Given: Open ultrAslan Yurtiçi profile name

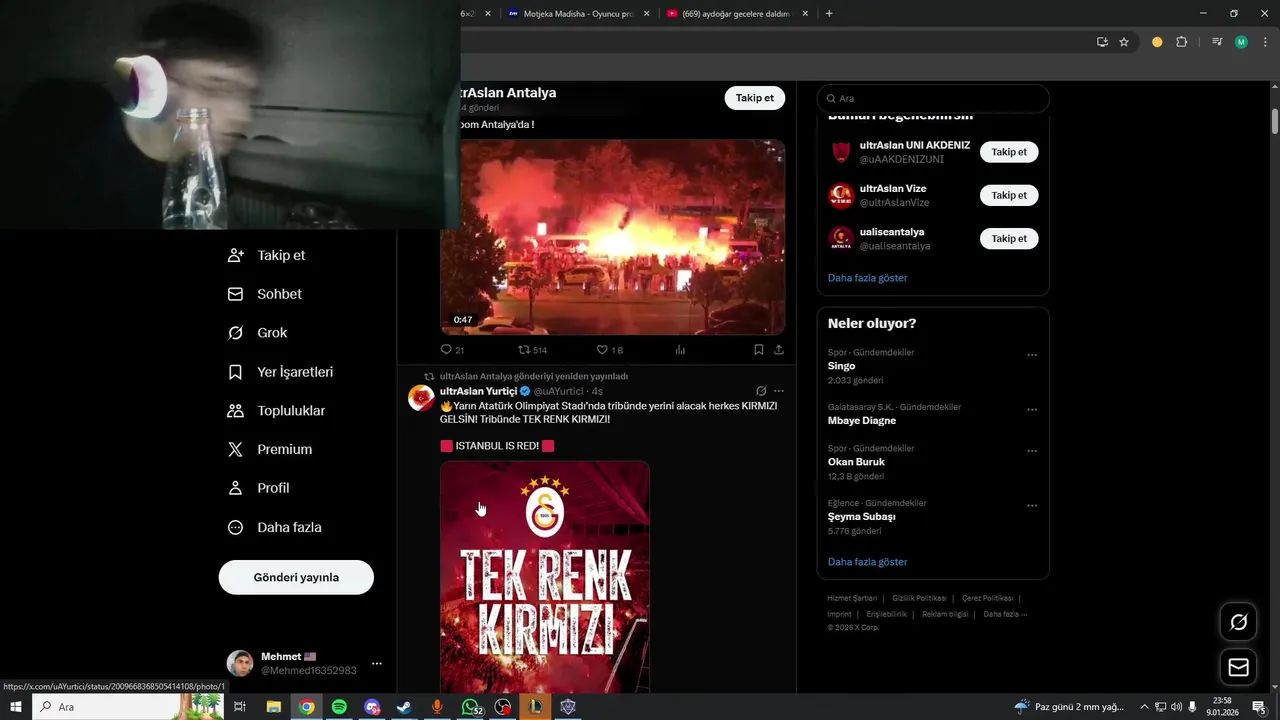Looking at the screenshot, I should pos(478,391).
